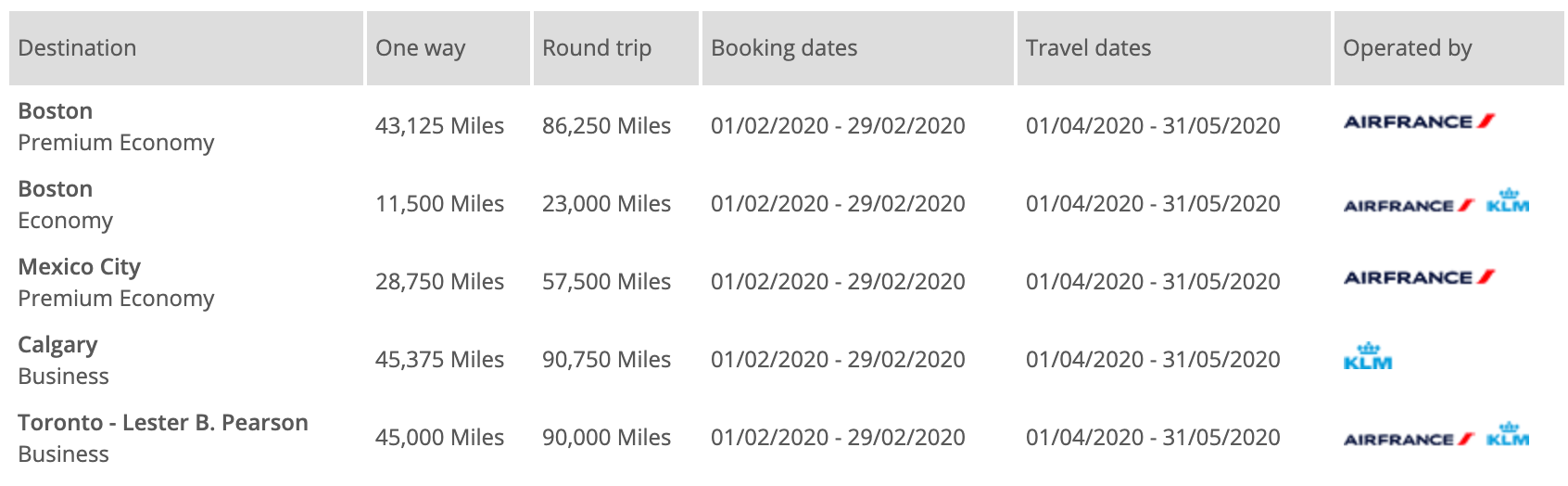The image size is (1568, 486).
Task: Click Air France logo in Toronto row
Action: [1409, 439]
